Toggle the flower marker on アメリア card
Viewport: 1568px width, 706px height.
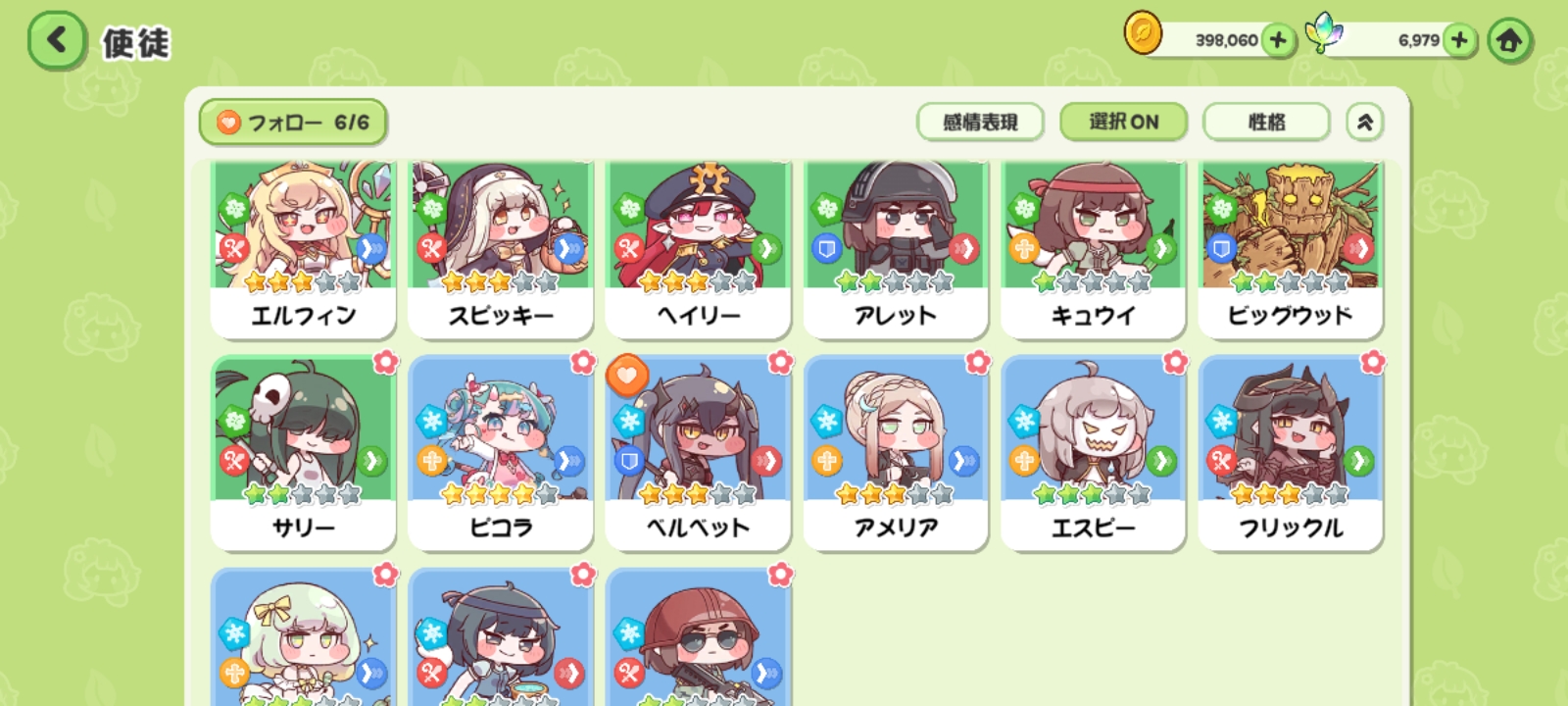point(978,362)
